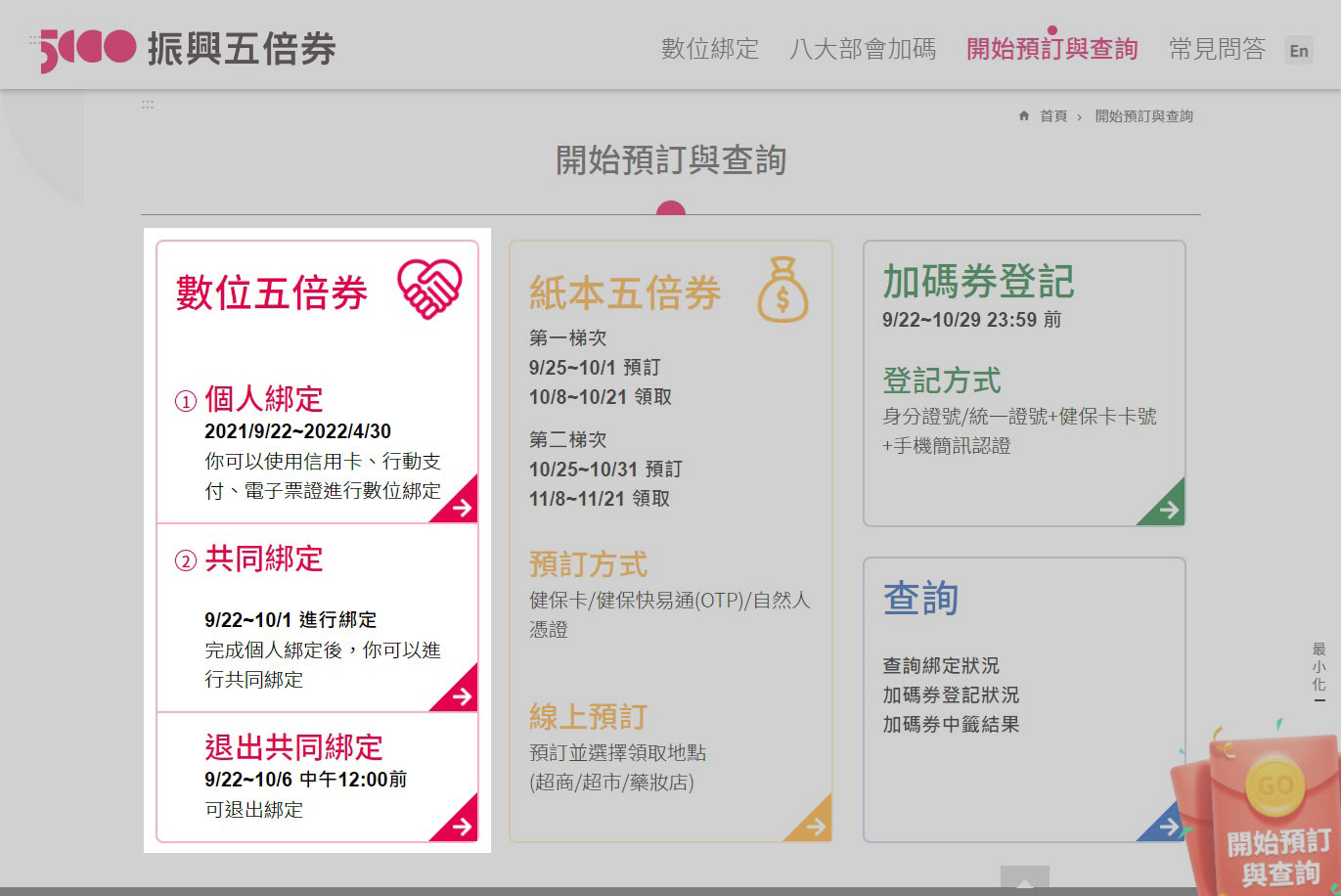Click the 開始預訂與查詢 breadcrumb link

(x=1143, y=115)
